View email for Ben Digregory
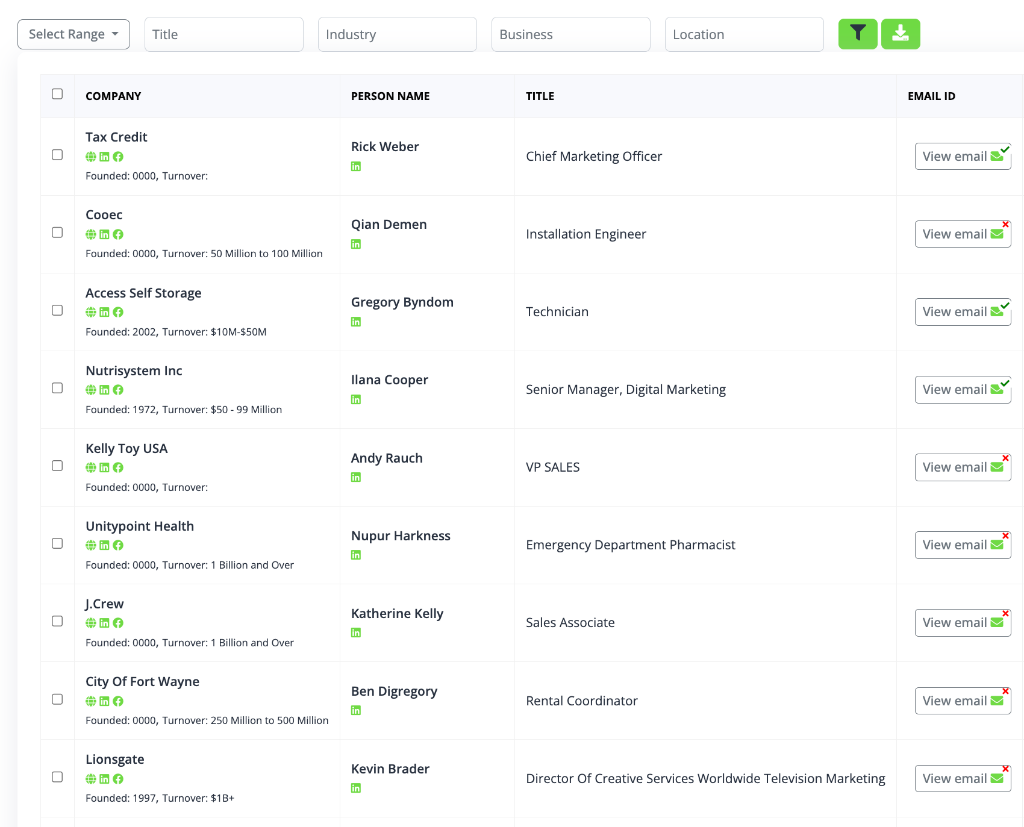Viewport: 1024px width, 827px height. point(963,701)
